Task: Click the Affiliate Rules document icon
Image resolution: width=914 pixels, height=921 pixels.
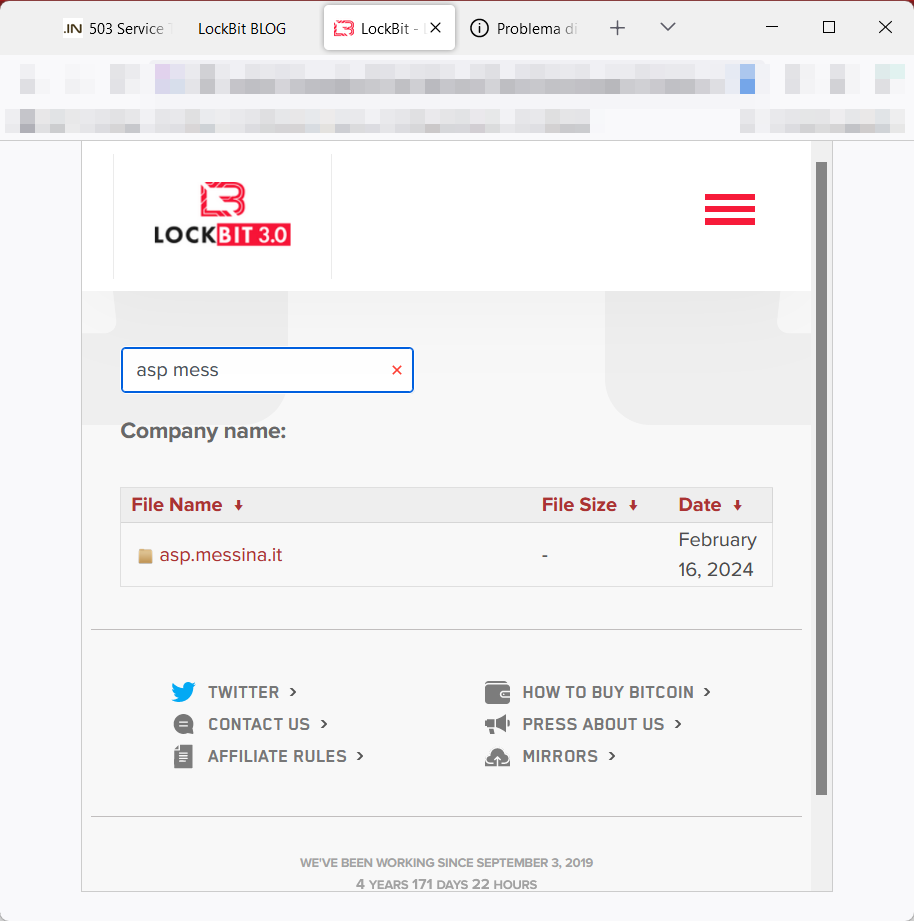Action: click(x=183, y=756)
